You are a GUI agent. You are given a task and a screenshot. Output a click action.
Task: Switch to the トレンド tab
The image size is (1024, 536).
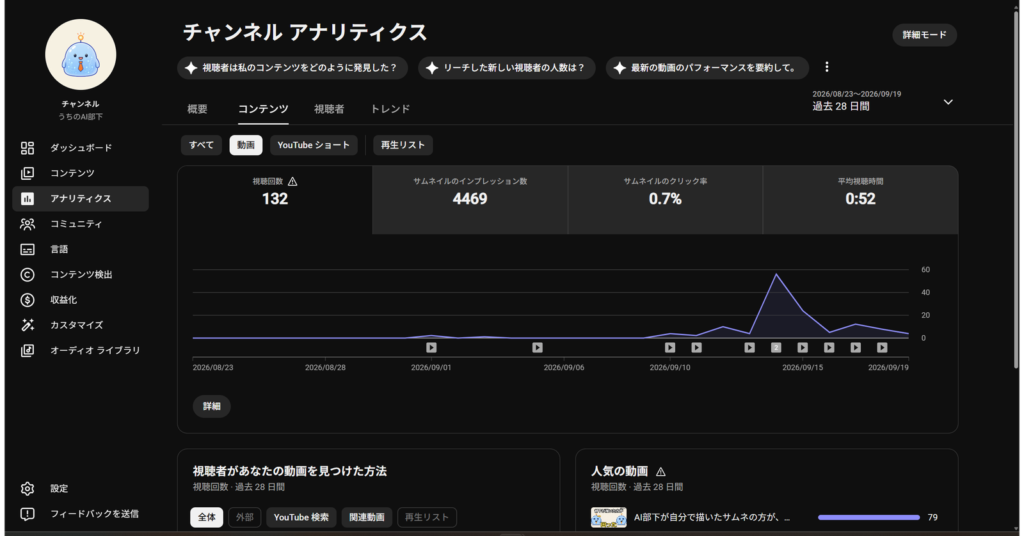tap(390, 109)
